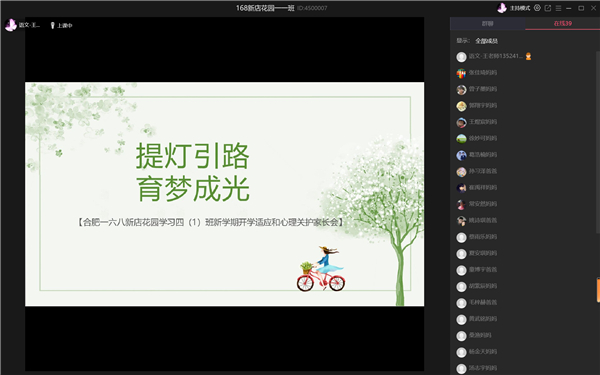Click the presenter avatar above the slide
The width and height of the screenshot is (600, 375).
tap(11, 25)
